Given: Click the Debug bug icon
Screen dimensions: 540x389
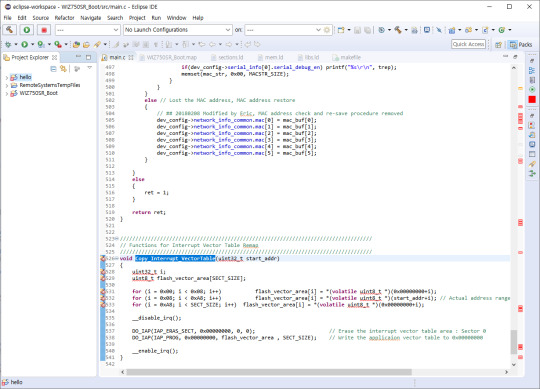Looking at the screenshot, I should coord(8,44).
